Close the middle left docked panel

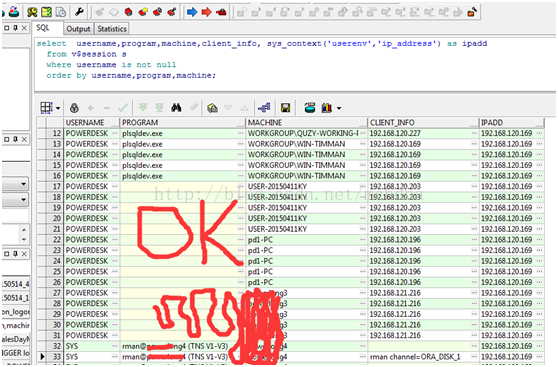click(24, 139)
